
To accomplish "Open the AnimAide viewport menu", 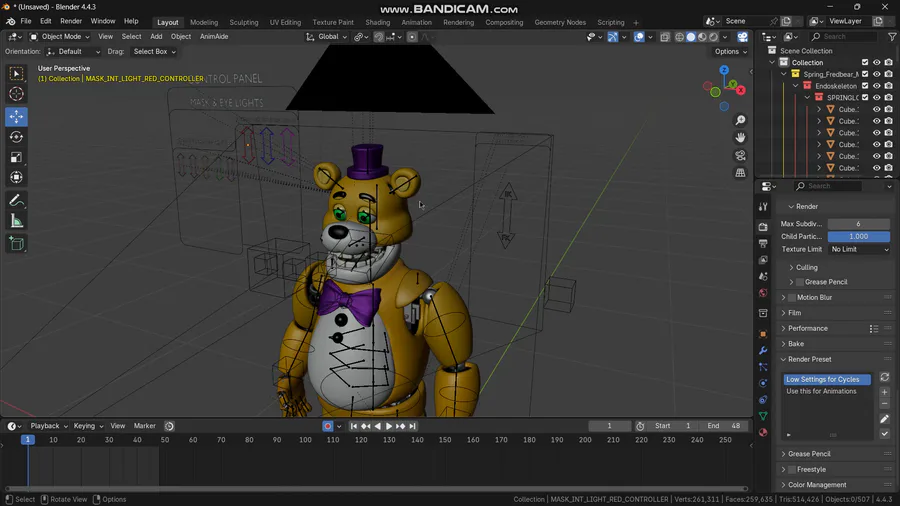I will (x=214, y=37).
